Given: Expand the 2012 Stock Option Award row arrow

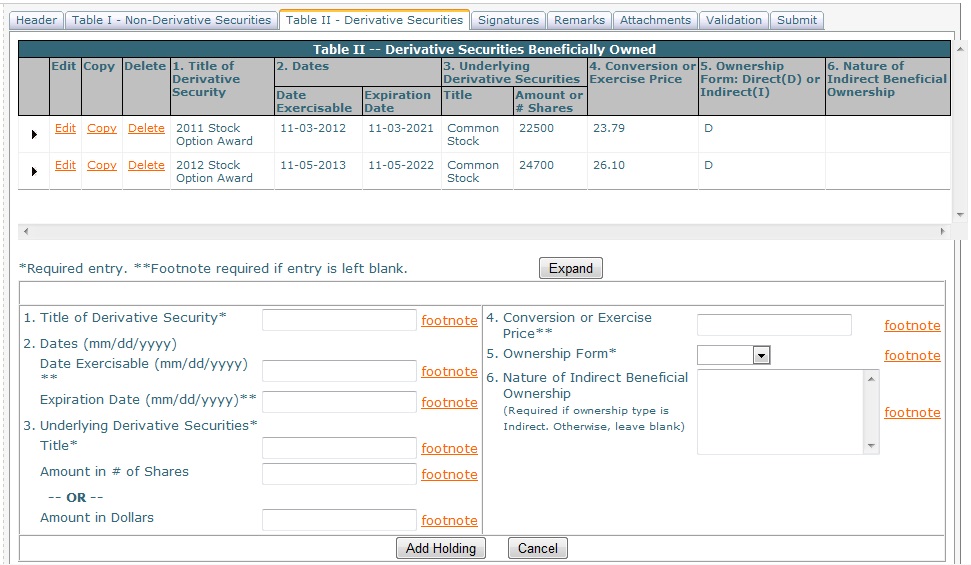Looking at the screenshot, I should (x=34, y=171).
